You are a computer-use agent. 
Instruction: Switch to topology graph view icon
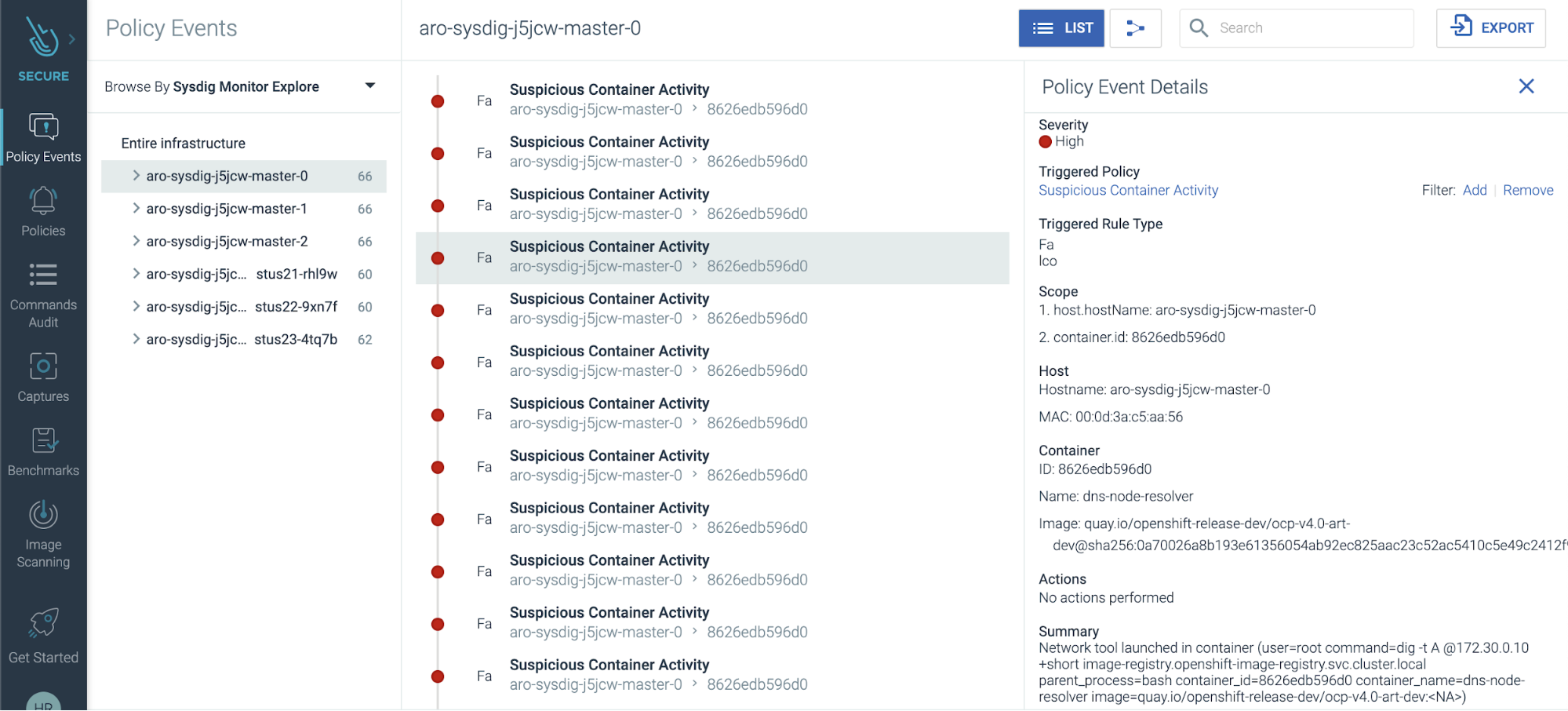[x=1135, y=28]
